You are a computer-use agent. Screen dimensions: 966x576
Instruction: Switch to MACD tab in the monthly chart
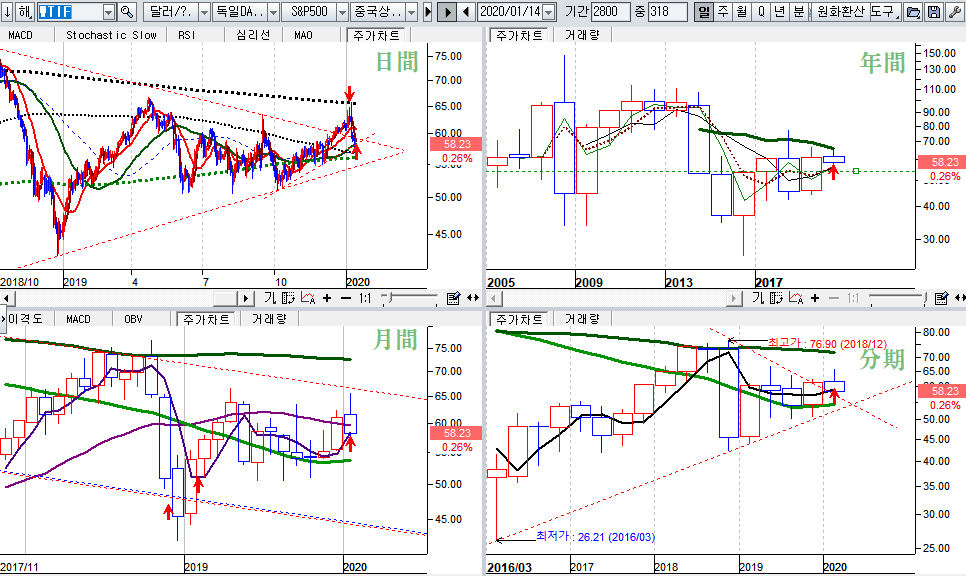(x=78, y=318)
